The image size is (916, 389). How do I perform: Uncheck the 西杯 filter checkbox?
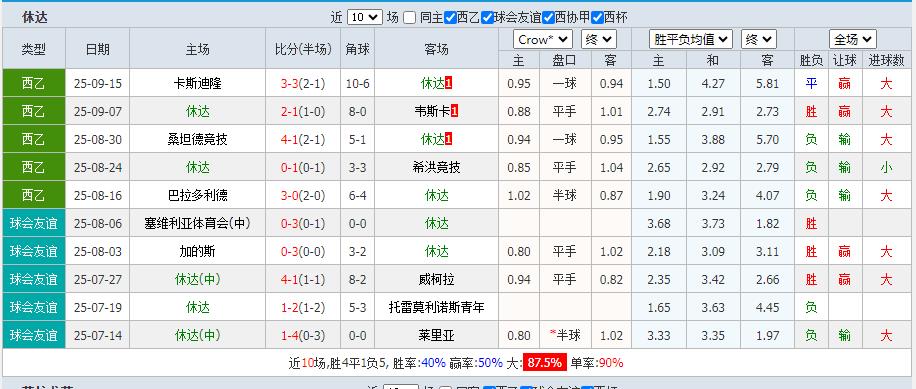click(597, 18)
